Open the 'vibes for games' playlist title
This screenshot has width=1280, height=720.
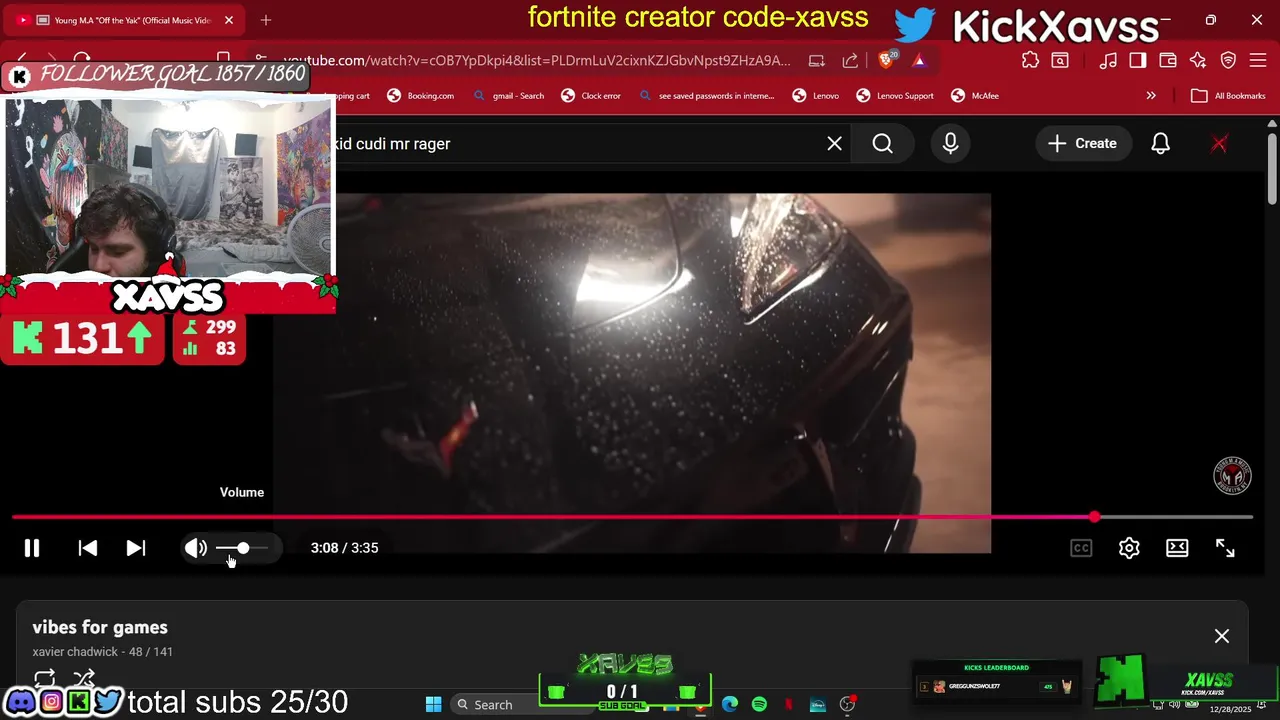pyautogui.click(x=100, y=627)
